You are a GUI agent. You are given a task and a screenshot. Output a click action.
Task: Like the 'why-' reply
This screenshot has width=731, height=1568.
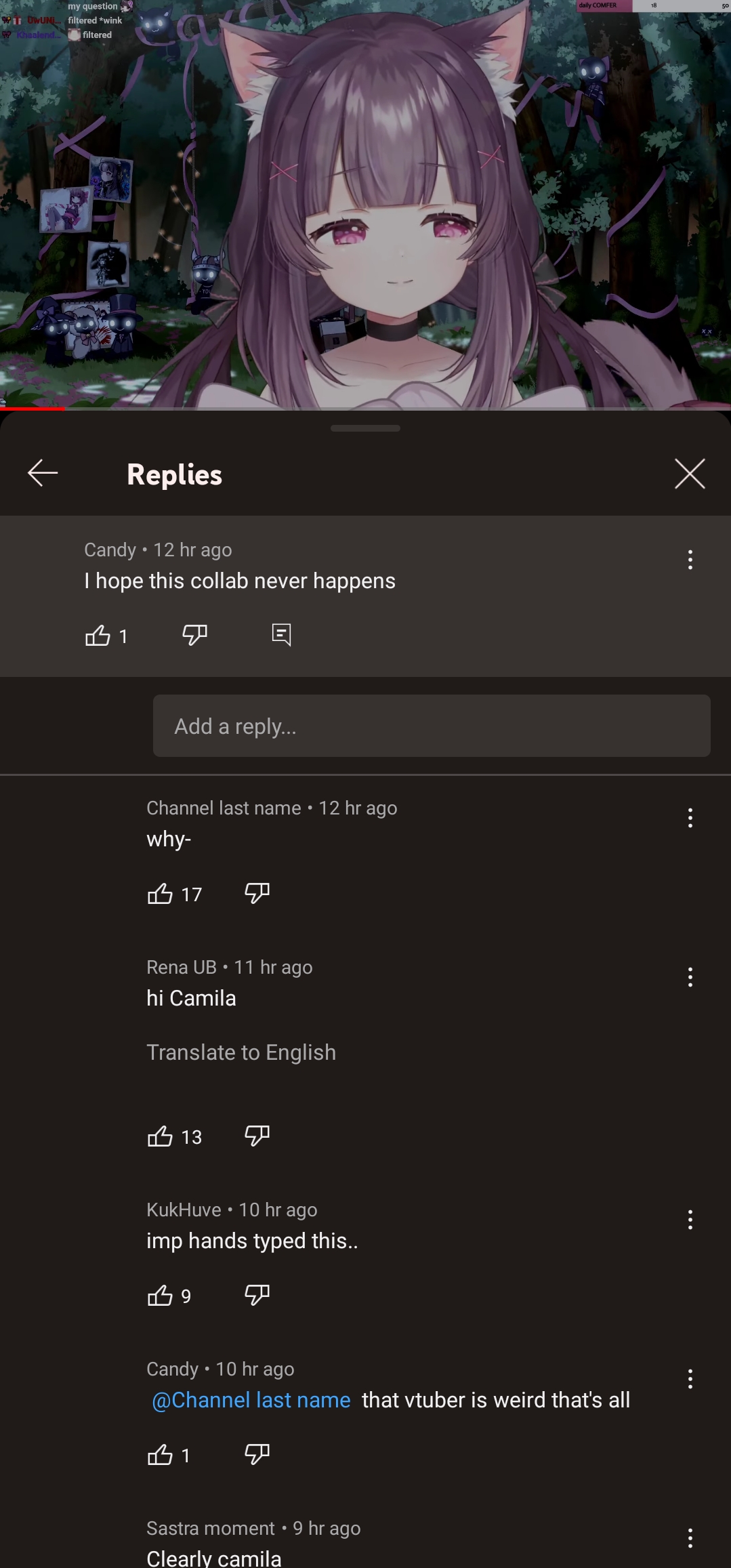(161, 894)
